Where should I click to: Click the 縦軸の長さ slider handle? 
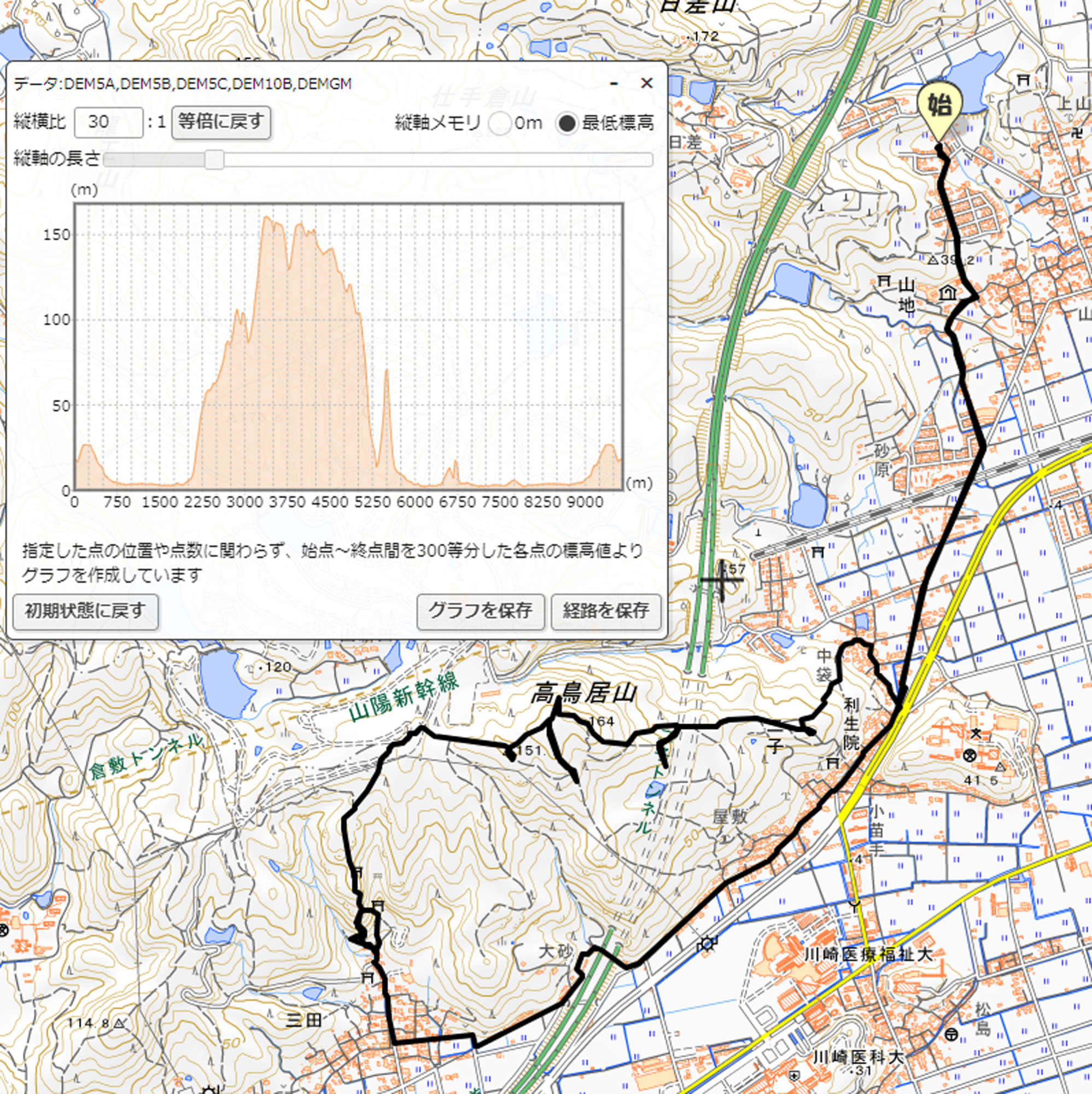click(x=214, y=160)
